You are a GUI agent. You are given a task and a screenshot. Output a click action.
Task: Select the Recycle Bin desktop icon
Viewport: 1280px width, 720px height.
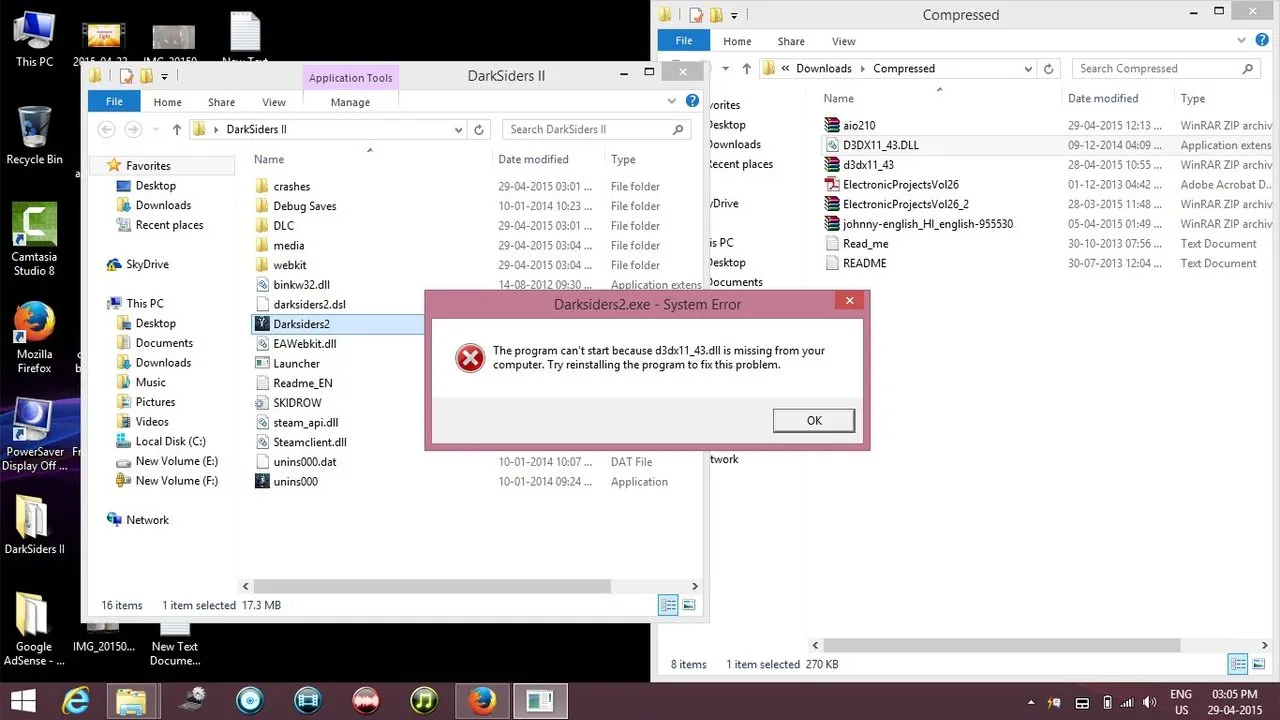tap(34, 135)
